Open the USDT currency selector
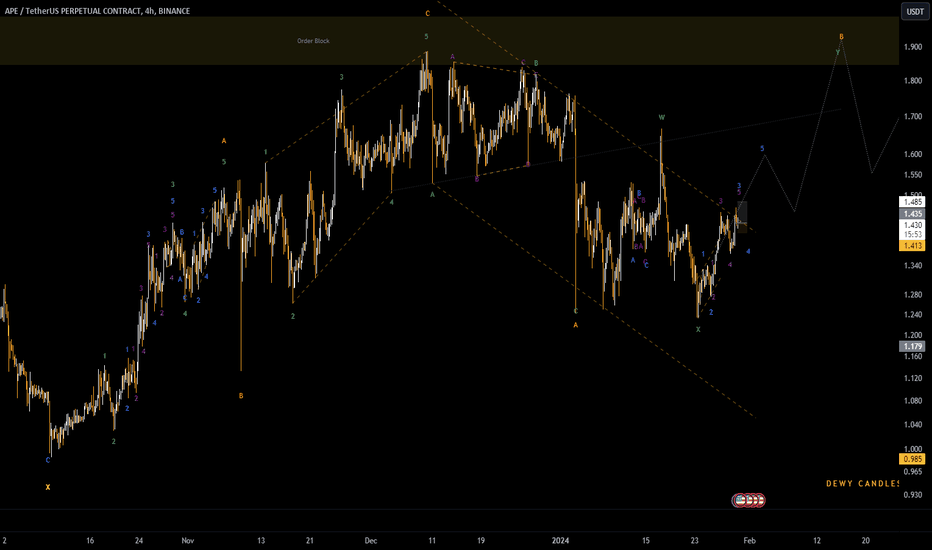The height and width of the screenshot is (550, 932). click(x=914, y=12)
